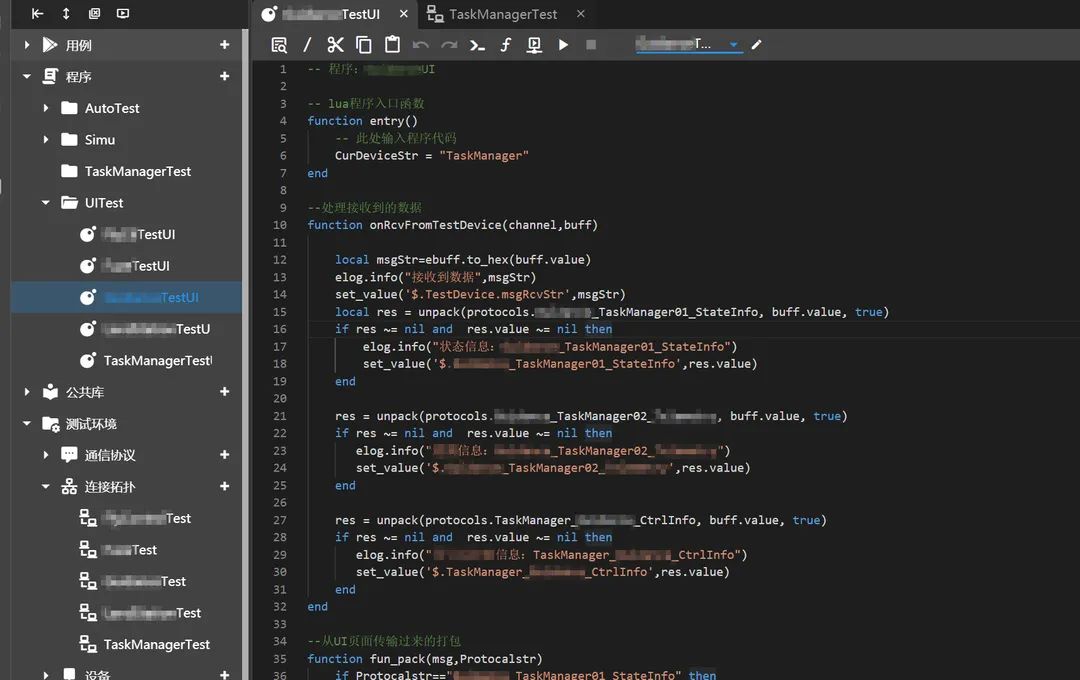Add a new item to 设备
This screenshot has height=680, width=1080.
click(x=225, y=674)
